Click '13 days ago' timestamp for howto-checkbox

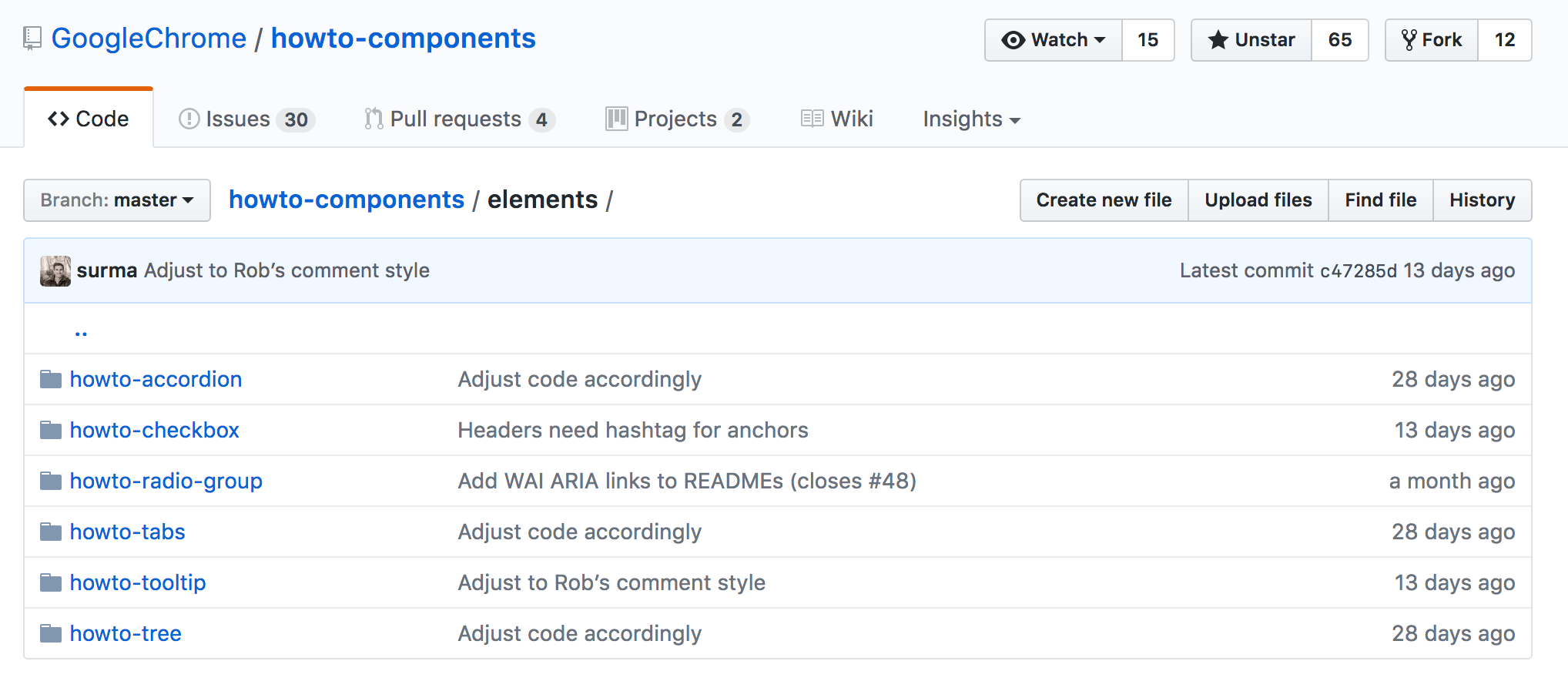1455,430
